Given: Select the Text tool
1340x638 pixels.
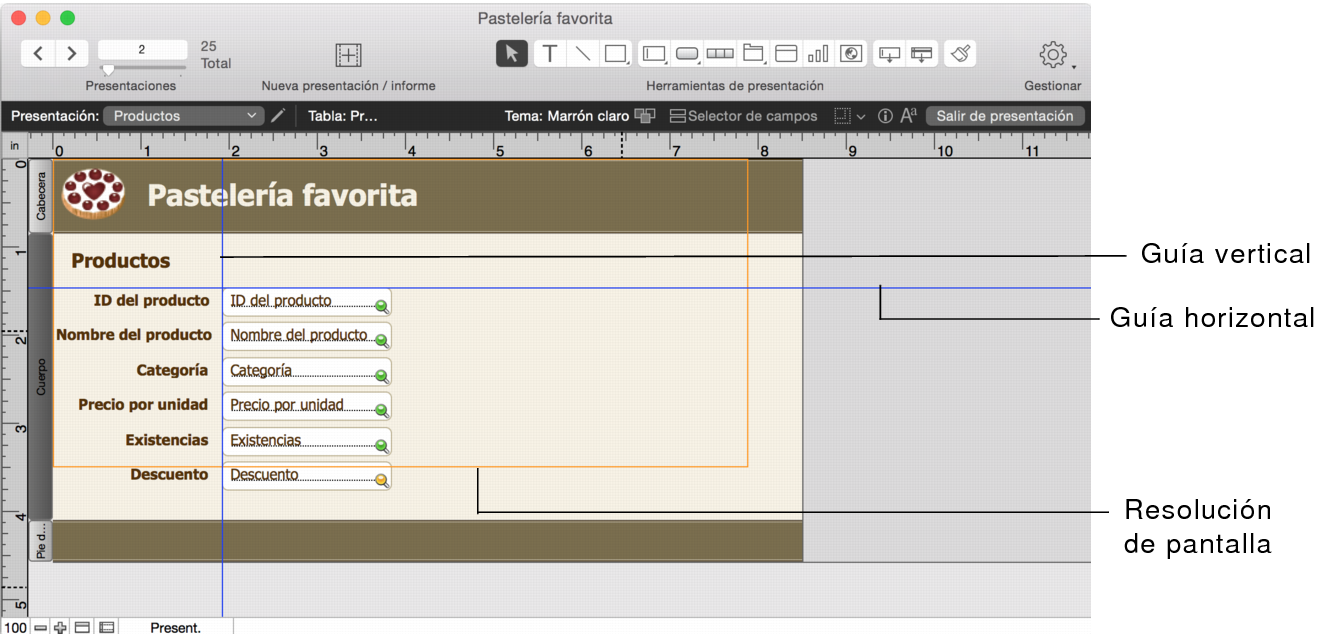Looking at the screenshot, I should (549, 54).
